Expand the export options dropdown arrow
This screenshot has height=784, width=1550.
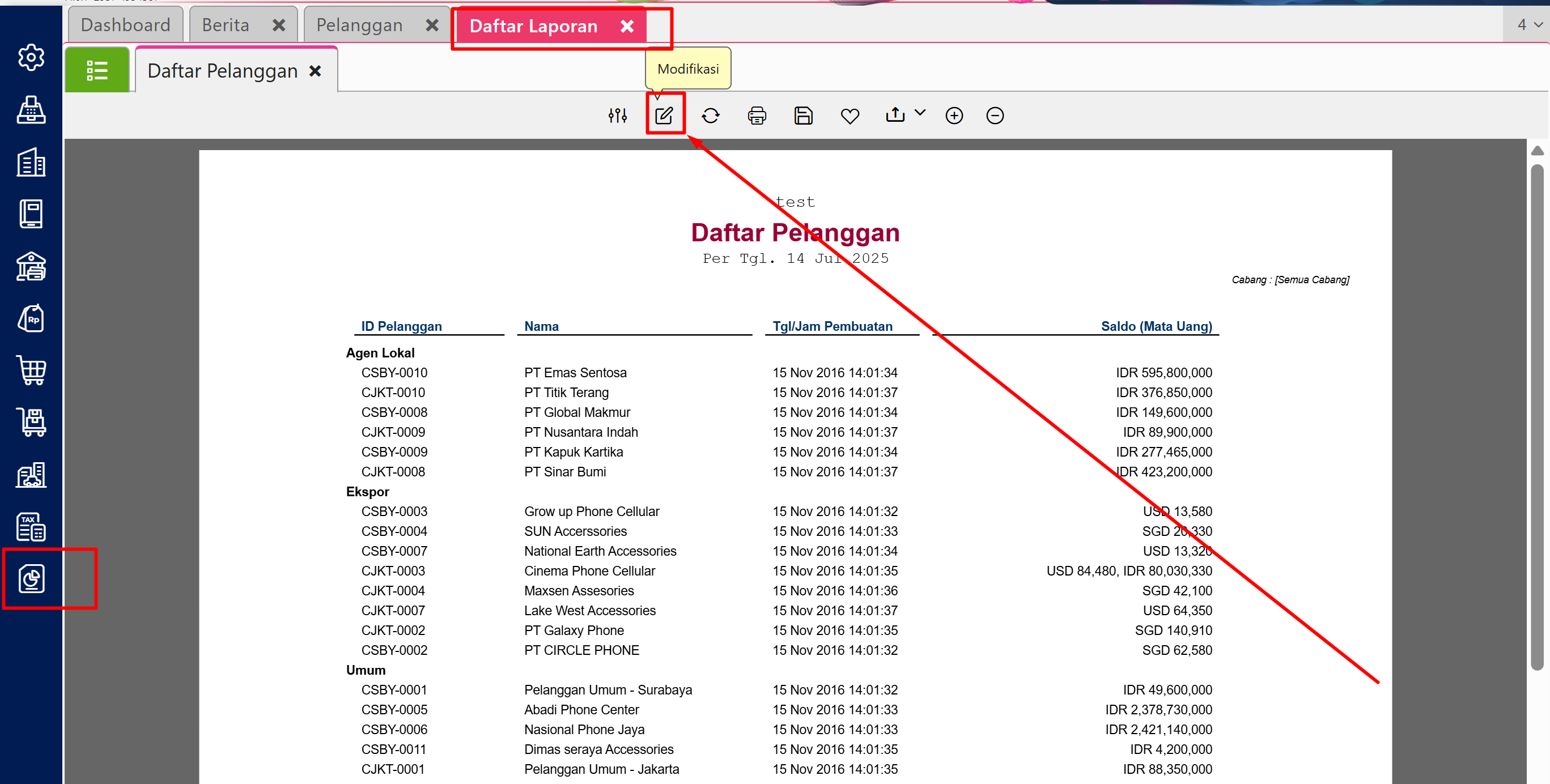920,112
